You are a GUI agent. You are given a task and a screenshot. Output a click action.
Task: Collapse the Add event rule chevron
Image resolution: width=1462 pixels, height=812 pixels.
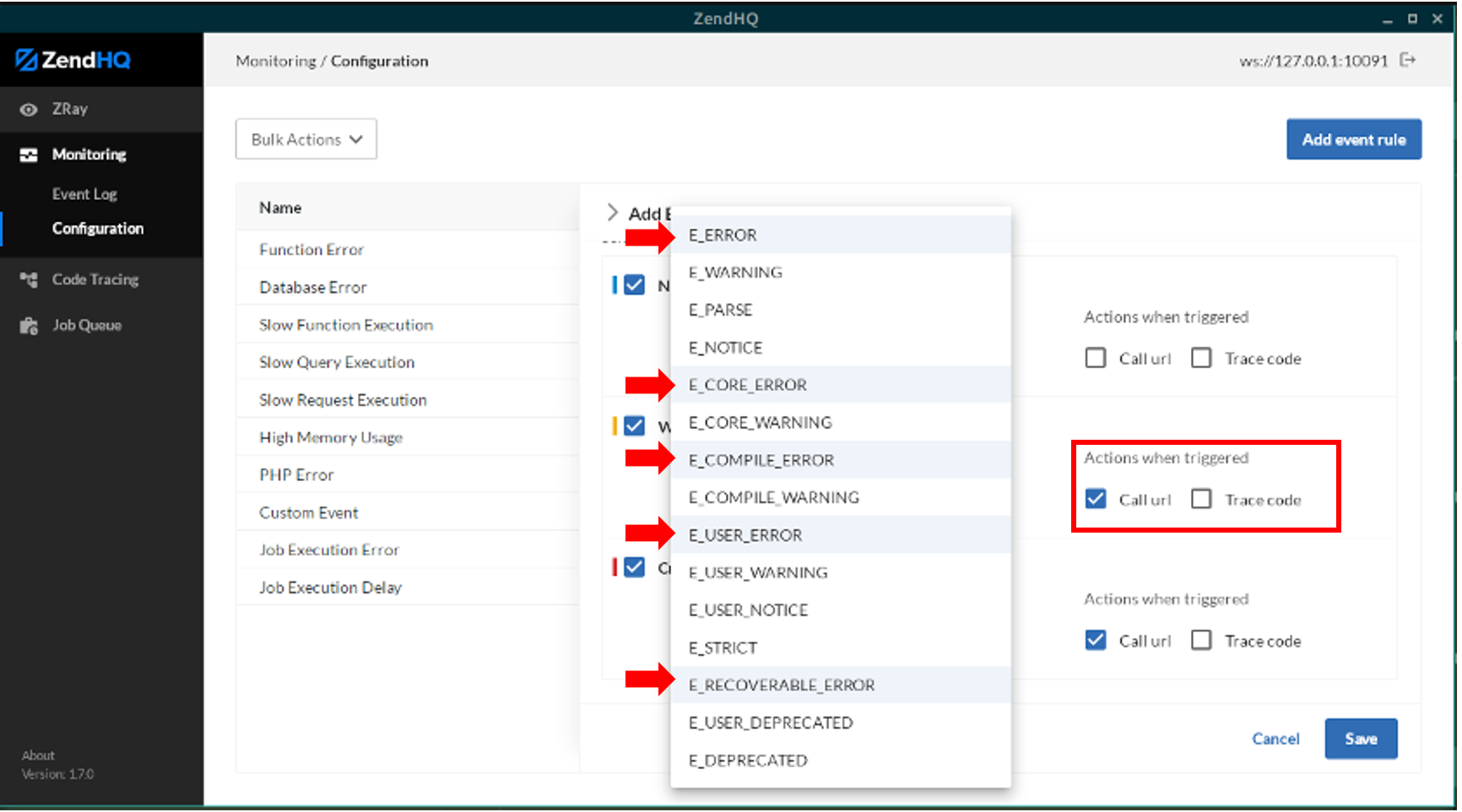point(612,213)
